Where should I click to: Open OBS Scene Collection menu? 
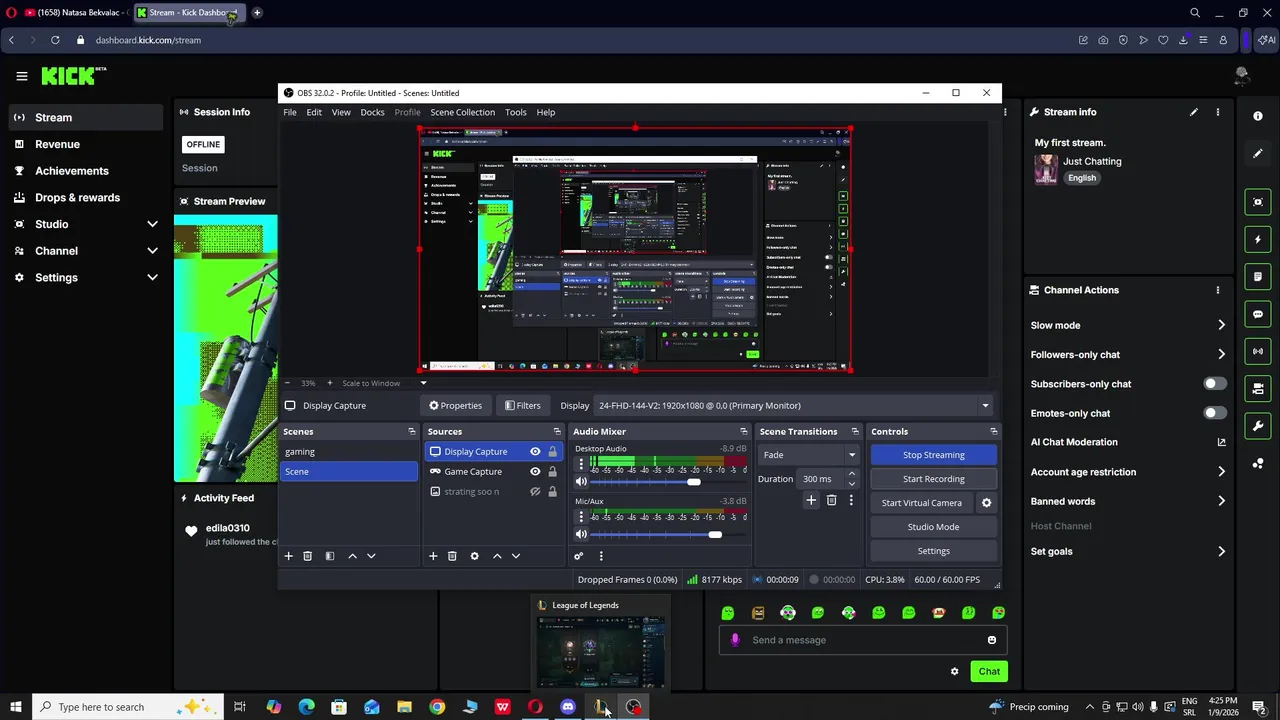click(x=462, y=112)
